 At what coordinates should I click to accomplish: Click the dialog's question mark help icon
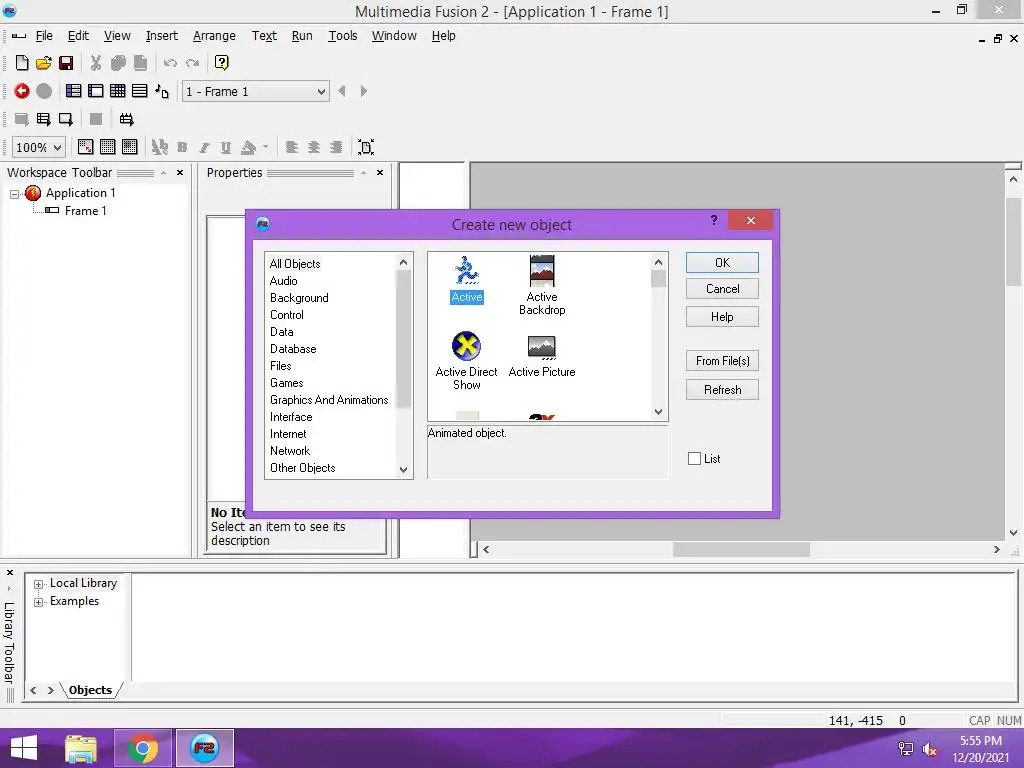pyautogui.click(x=714, y=220)
